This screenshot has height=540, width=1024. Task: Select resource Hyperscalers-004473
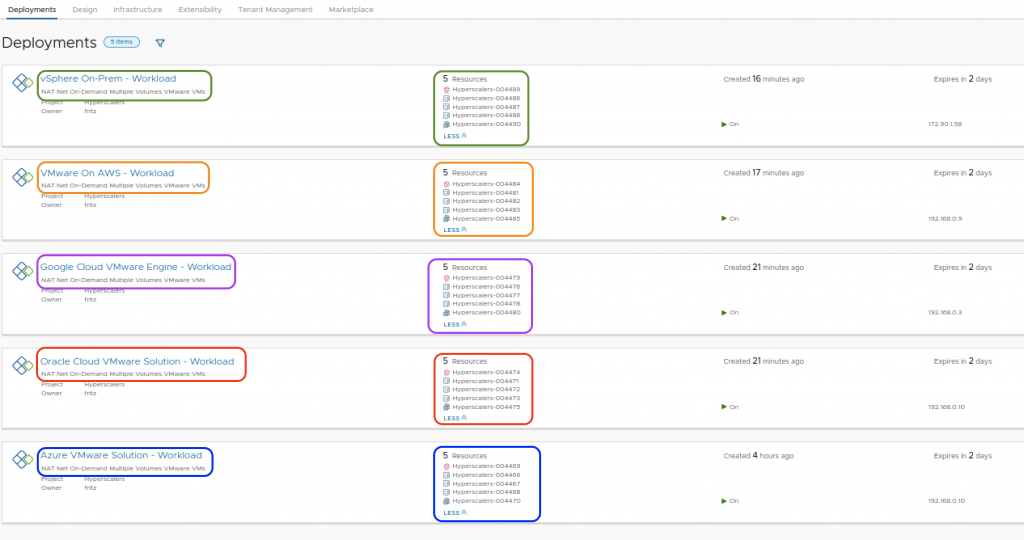click(x=487, y=398)
